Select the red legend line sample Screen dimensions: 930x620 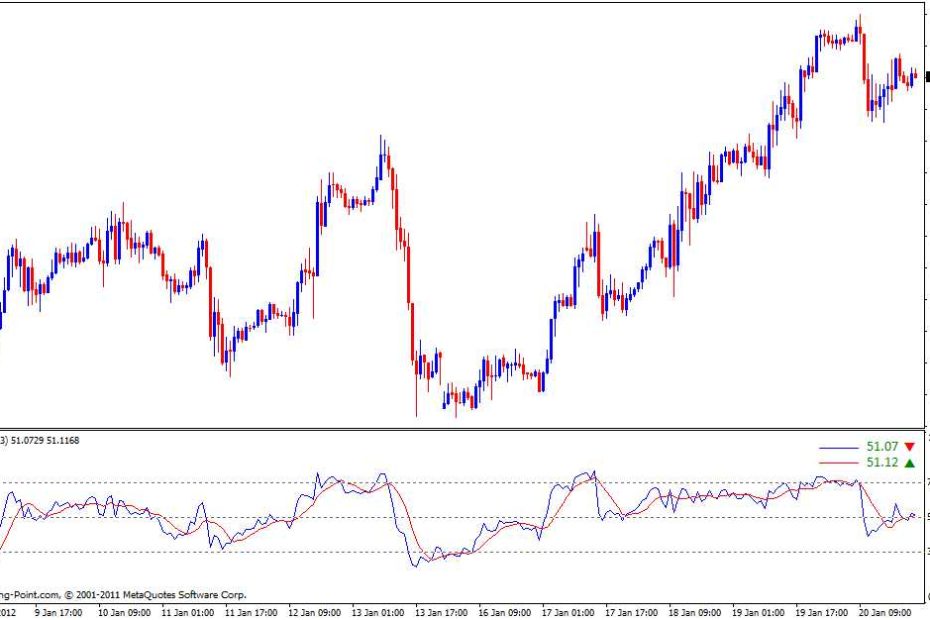coord(838,463)
